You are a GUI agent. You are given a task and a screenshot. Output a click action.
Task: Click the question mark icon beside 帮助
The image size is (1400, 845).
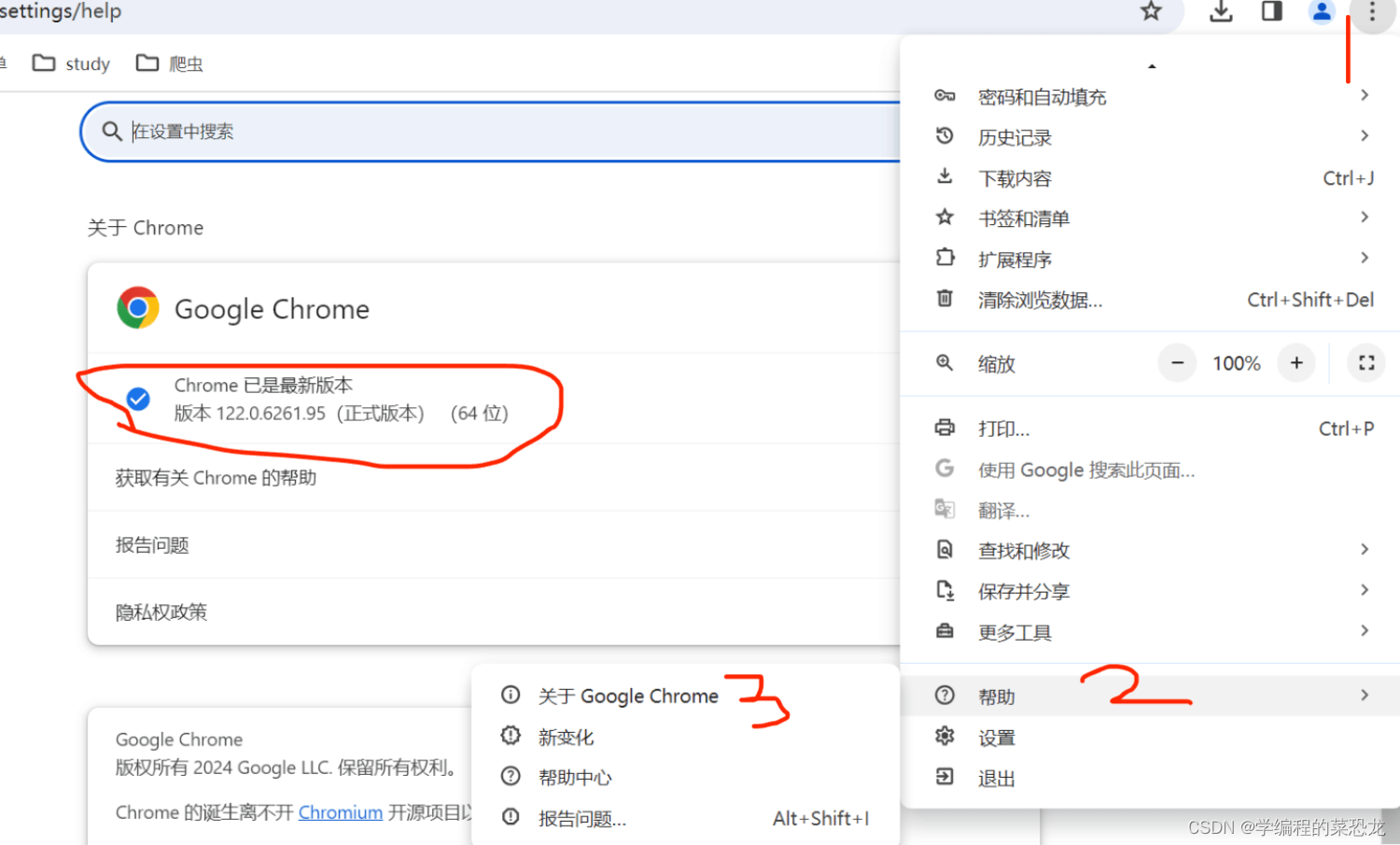coord(945,696)
